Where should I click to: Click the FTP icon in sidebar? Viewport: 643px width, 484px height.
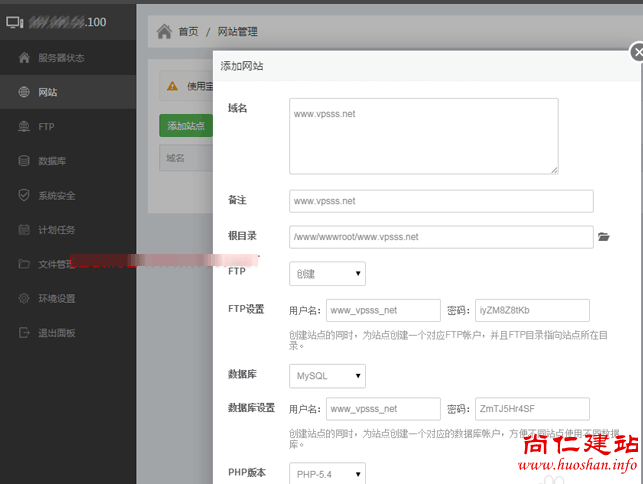pyautogui.click(x=24, y=127)
